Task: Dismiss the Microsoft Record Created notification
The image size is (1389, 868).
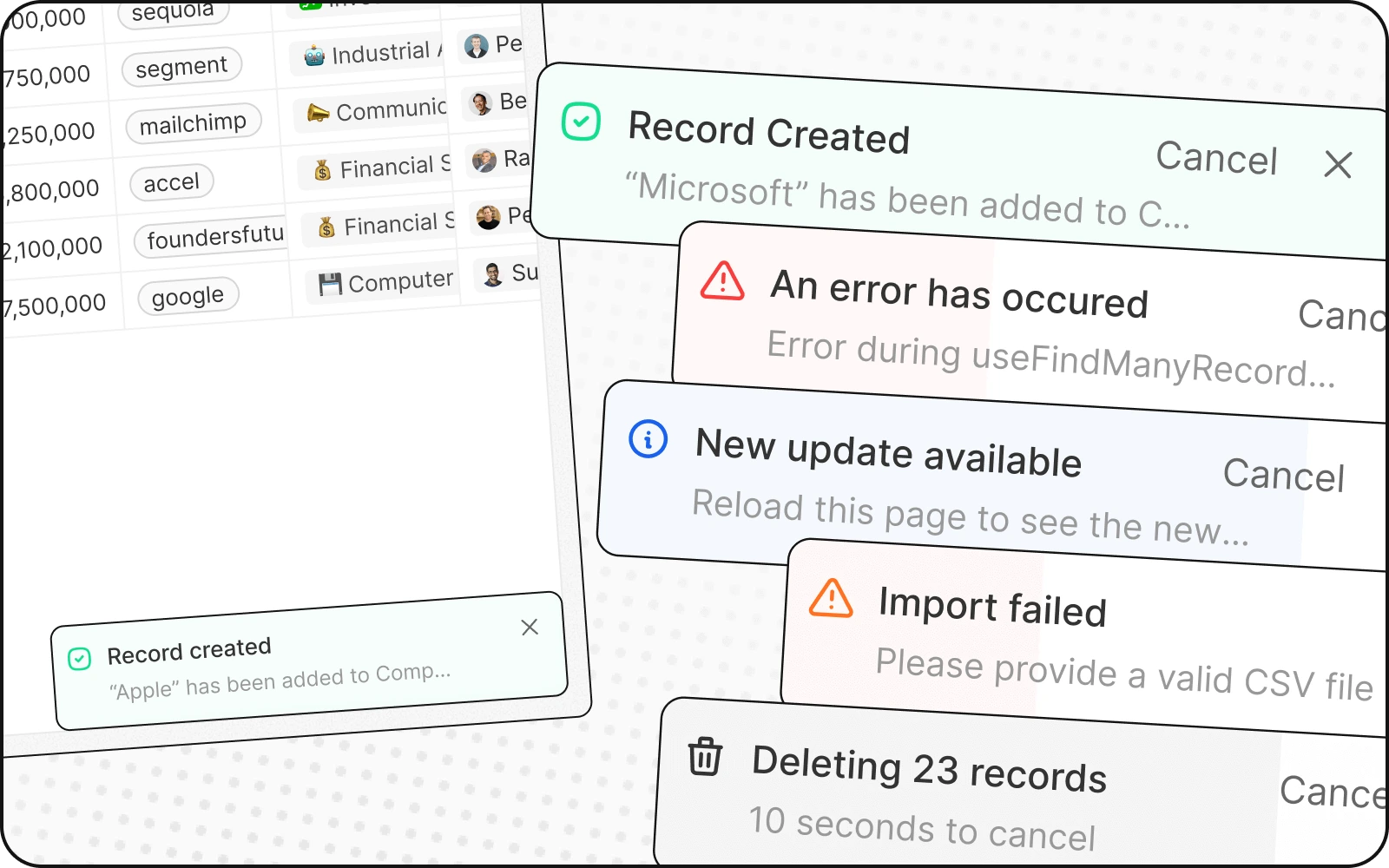Action: [x=1338, y=164]
